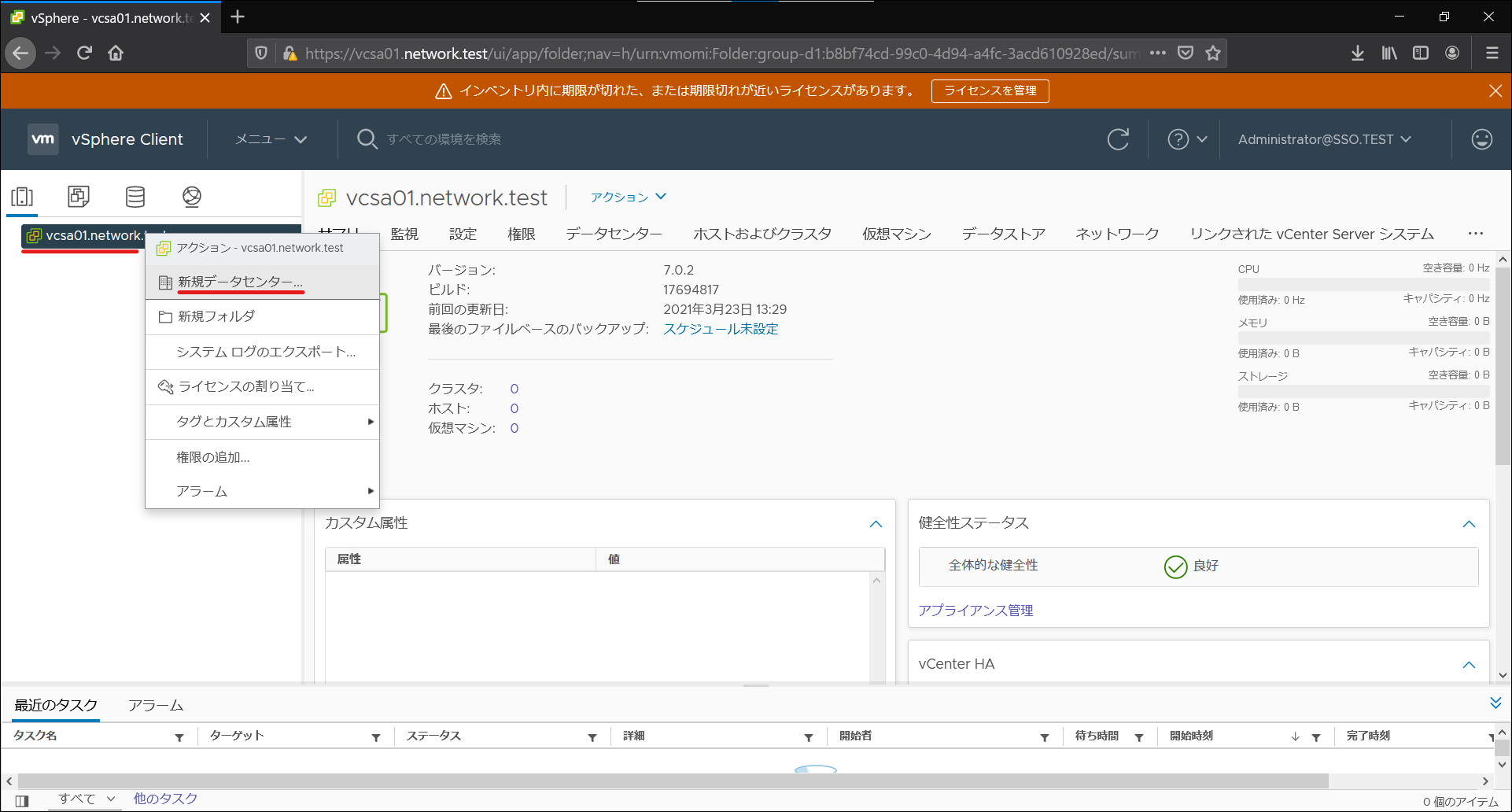The height and width of the screenshot is (812, 1512).
Task: Click search field すべての環境を検索
Action: pos(444,139)
